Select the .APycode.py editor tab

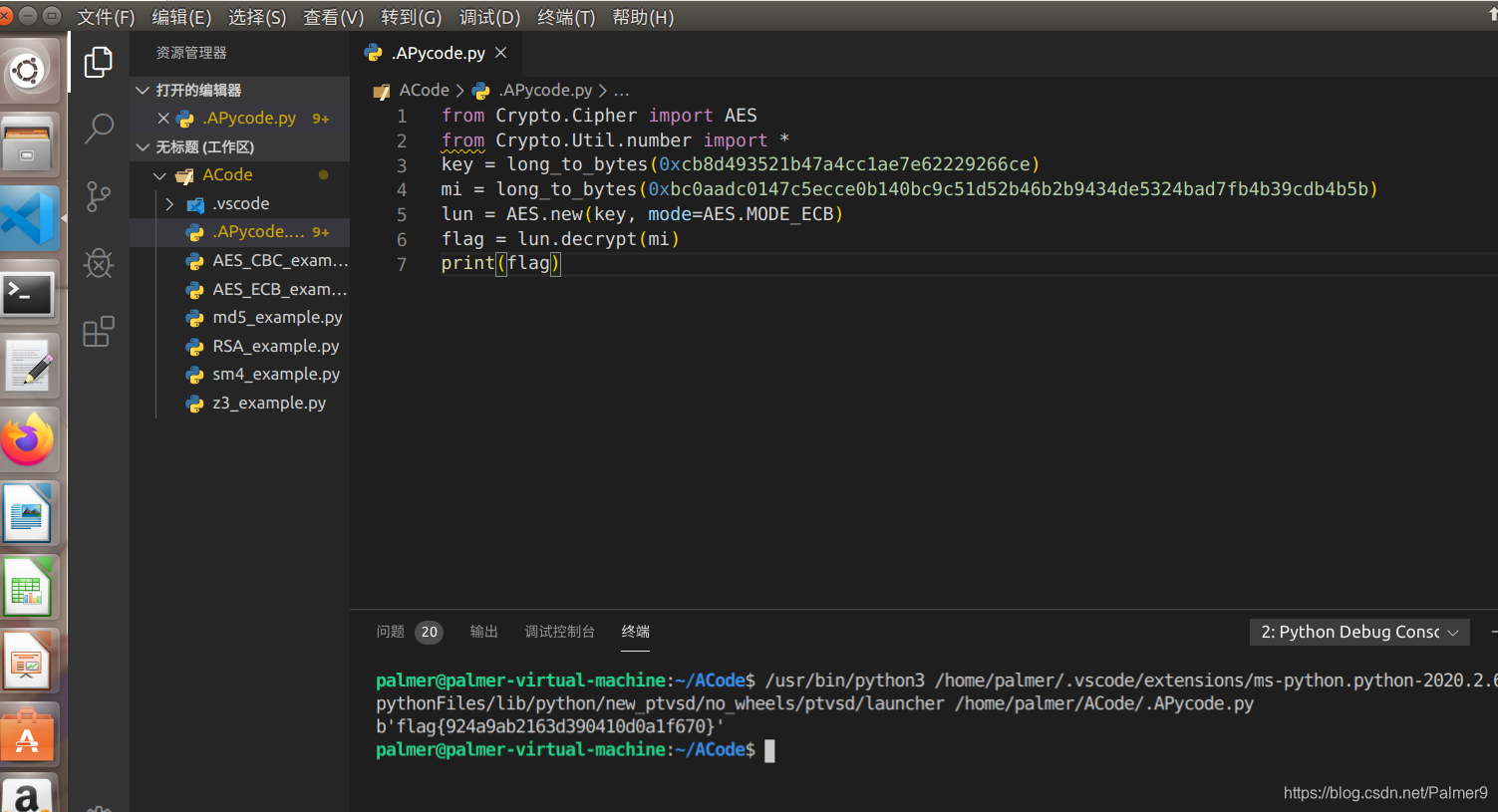438,53
